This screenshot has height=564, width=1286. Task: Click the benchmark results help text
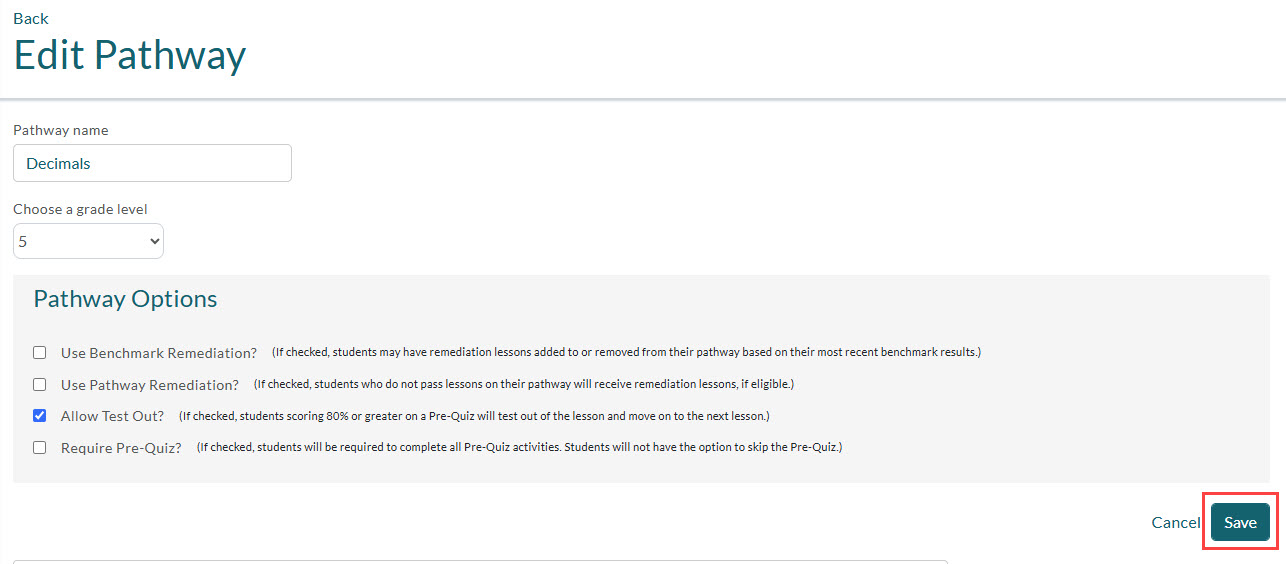click(x=626, y=353)
